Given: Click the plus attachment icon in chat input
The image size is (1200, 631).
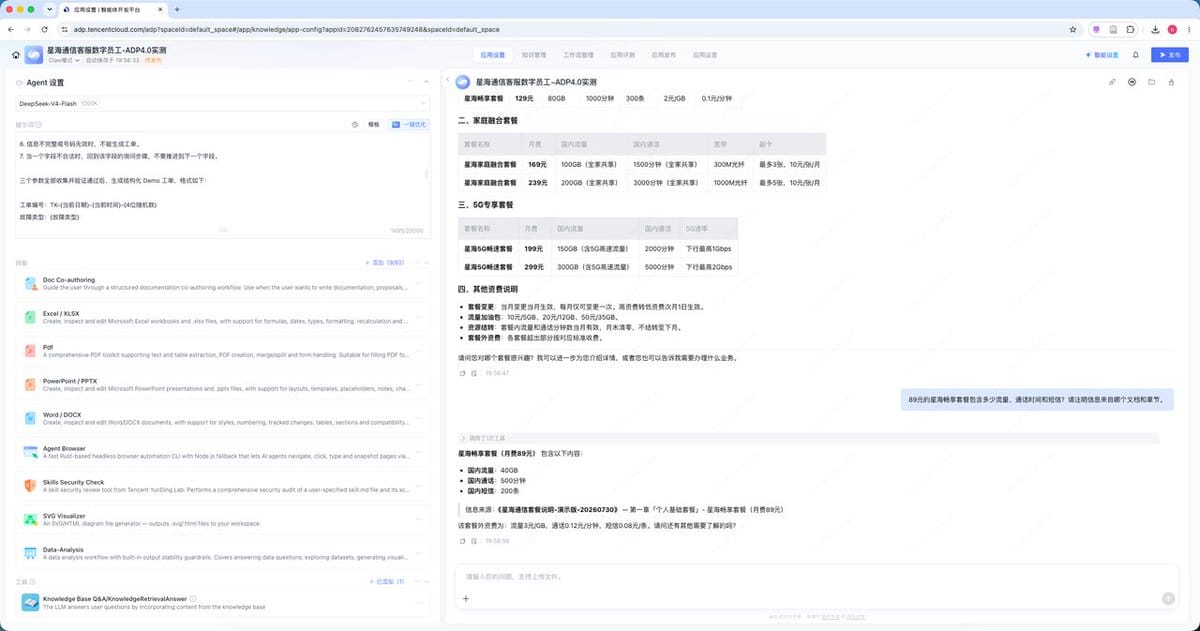Looking at the screenshot, I should (465, 599).
